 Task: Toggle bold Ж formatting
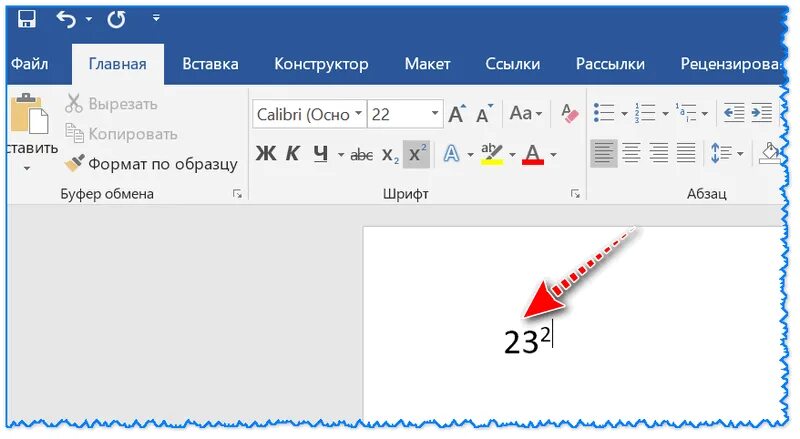tap(266, 153)
